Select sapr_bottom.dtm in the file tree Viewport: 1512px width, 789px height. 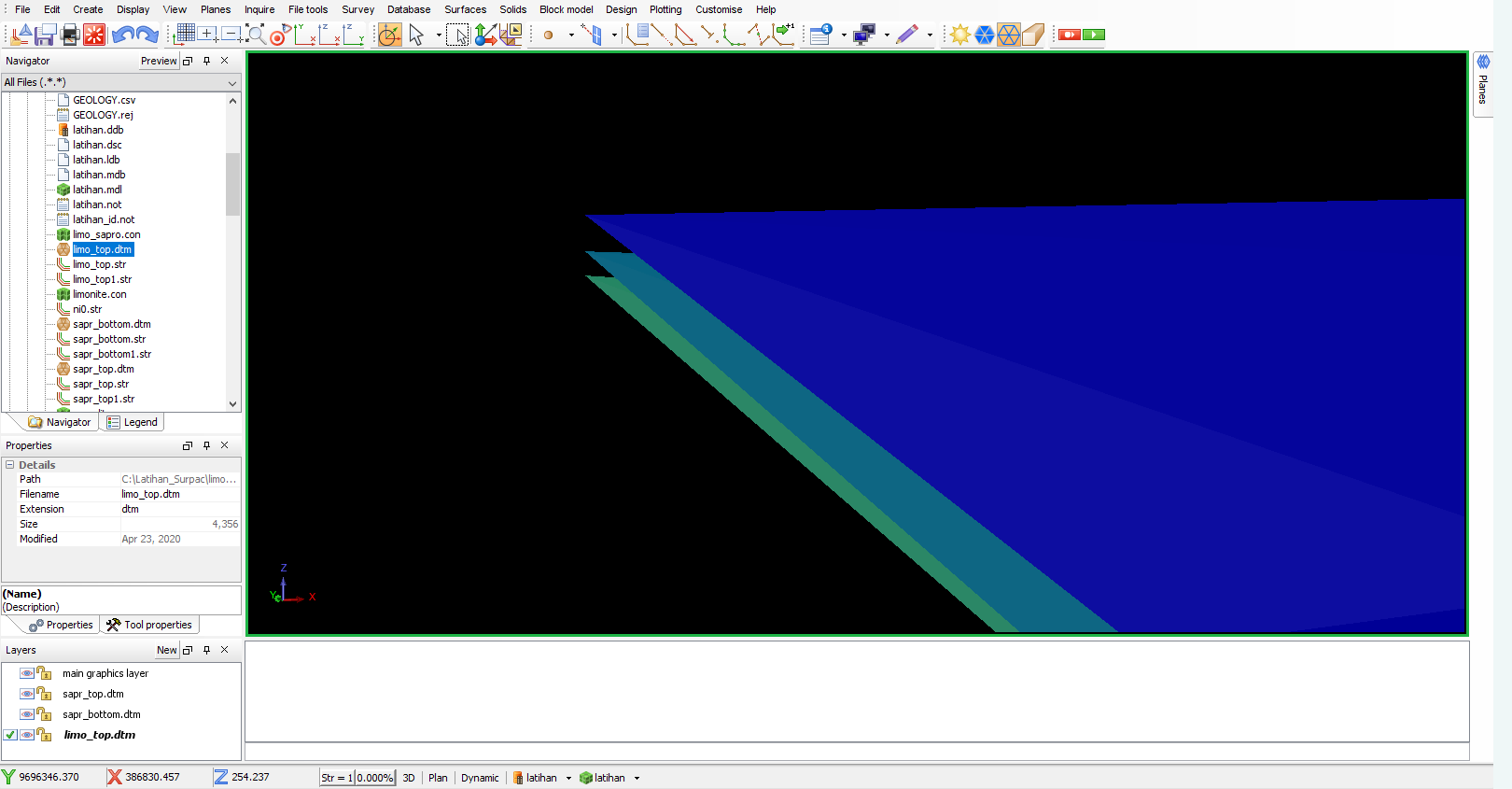pyautogui.click(x=111, y=324)
